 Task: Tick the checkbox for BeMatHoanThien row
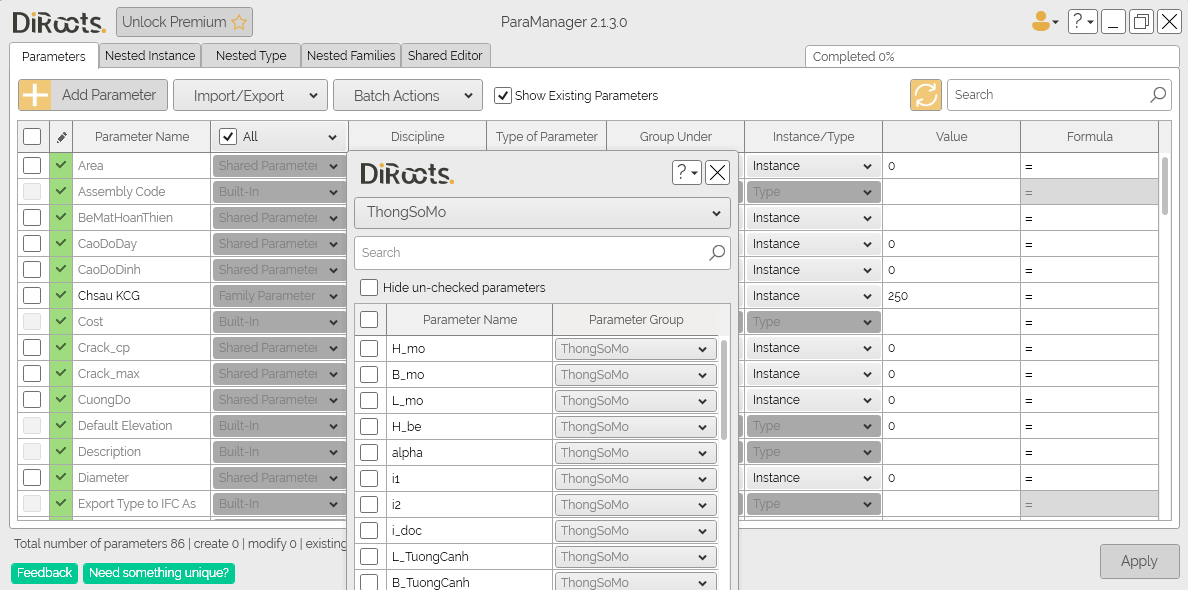(x=32, y=217)
